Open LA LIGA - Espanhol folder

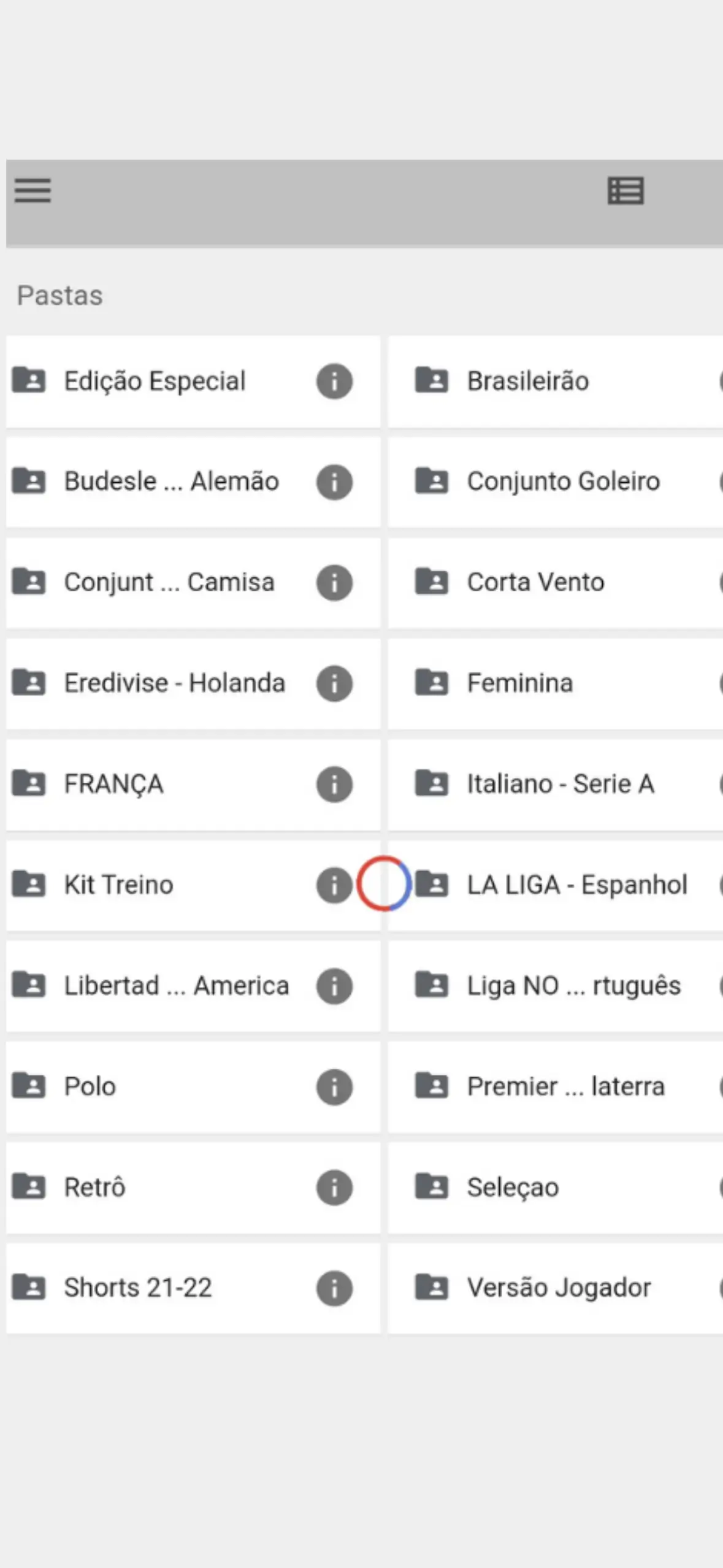(x=576, y=885)
